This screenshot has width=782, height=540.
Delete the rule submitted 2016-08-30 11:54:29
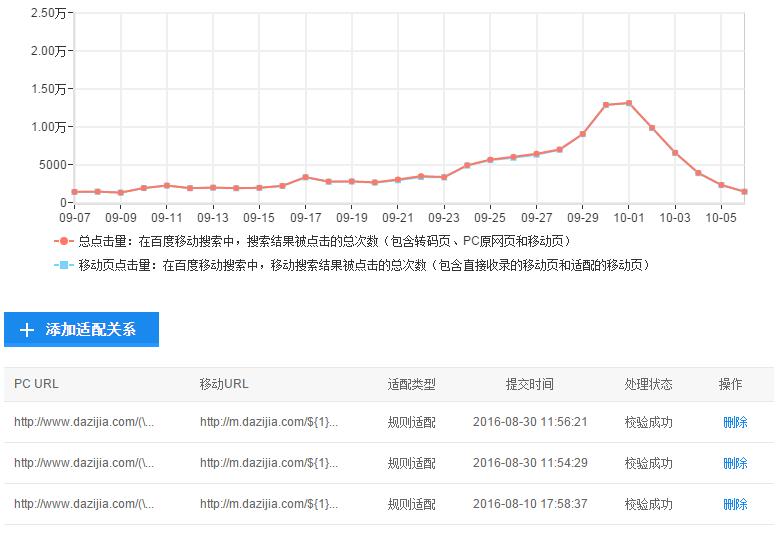(x=735, y=463)
